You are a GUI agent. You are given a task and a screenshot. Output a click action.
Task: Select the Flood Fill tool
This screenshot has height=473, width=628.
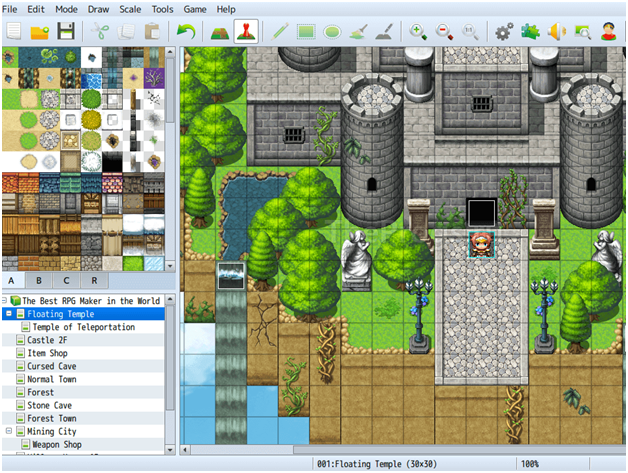[x=358, y=32]
